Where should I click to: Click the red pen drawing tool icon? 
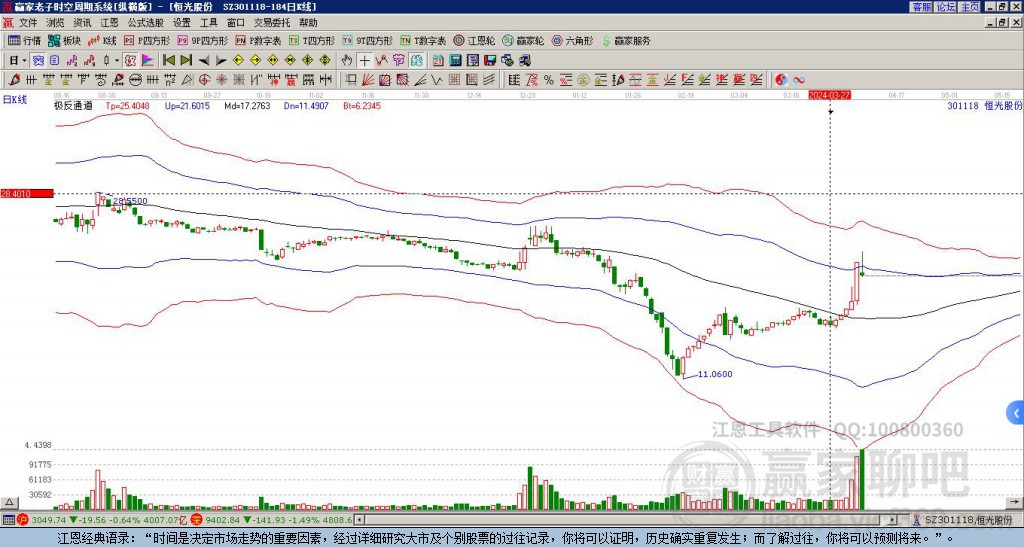[x=13, y=80]
